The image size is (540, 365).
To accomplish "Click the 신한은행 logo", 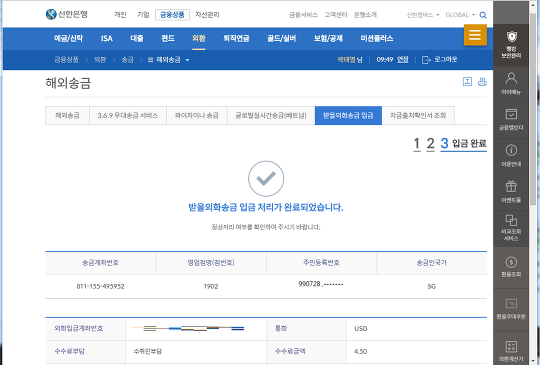I will (67, 14).
